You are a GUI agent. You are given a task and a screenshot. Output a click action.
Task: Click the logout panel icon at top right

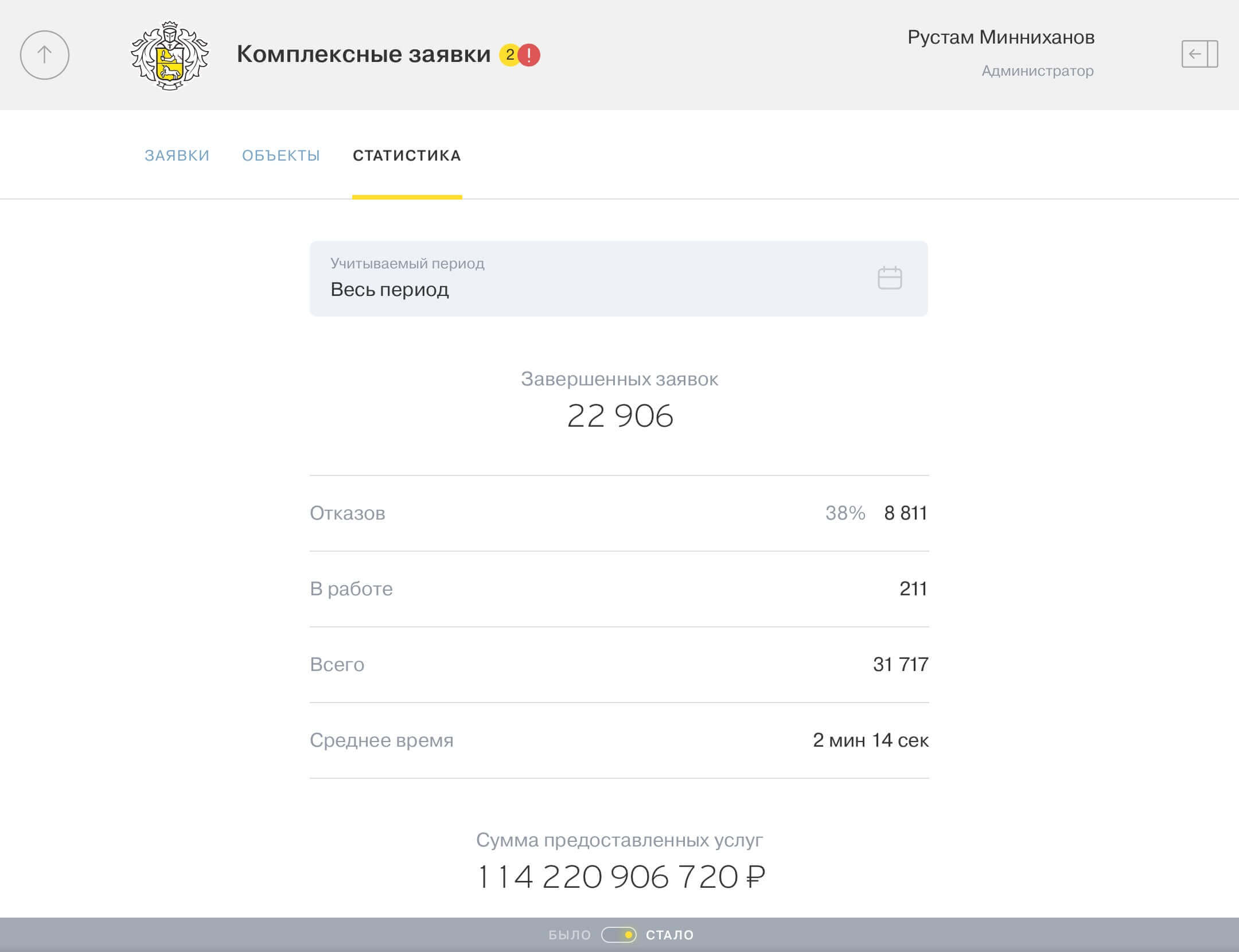pos(1199,54)
